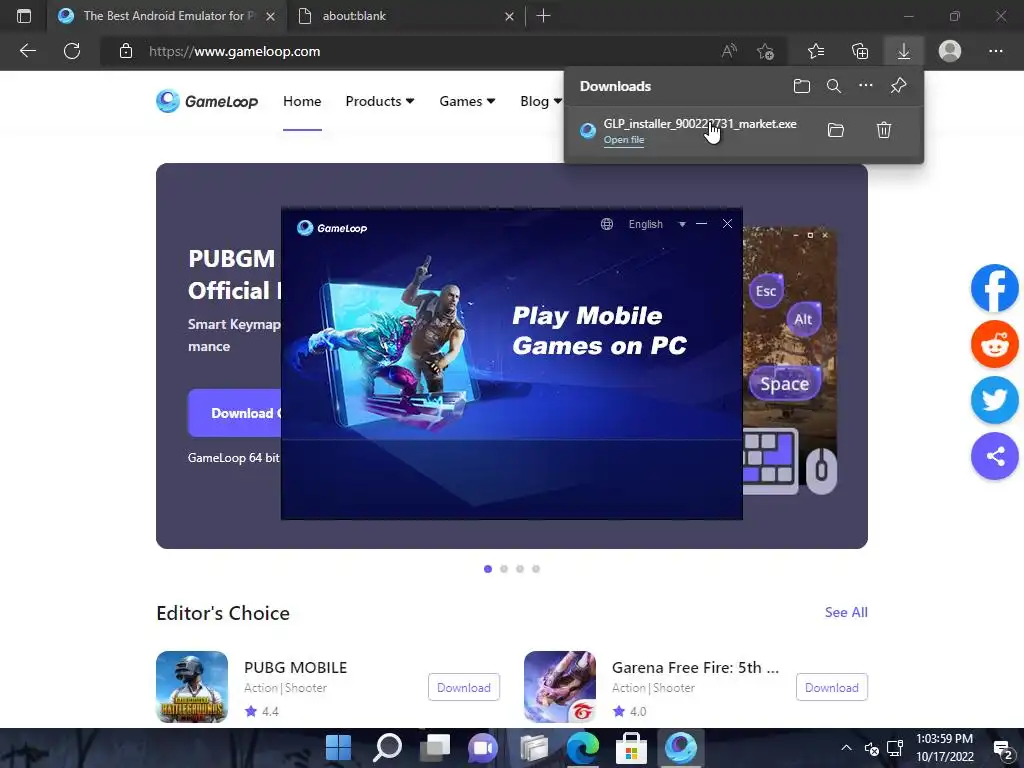Share the page on Twitter
This screenshot has height=768, width=1024.
tap(995, 400)
